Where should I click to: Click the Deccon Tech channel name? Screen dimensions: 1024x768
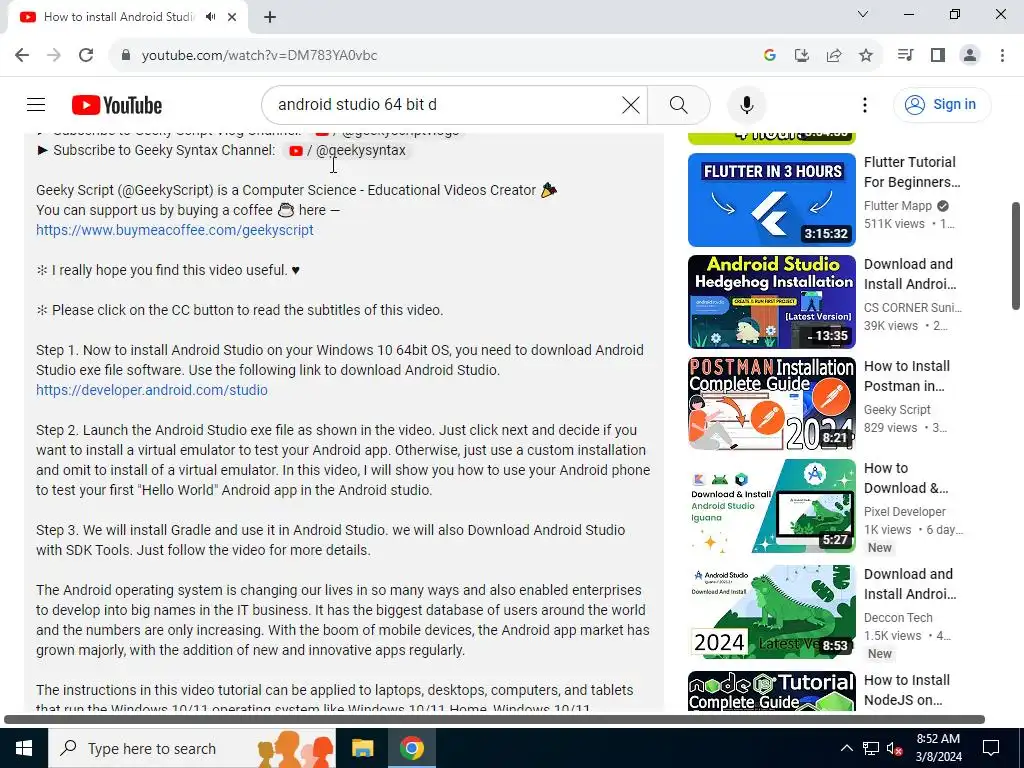point(898,617)
